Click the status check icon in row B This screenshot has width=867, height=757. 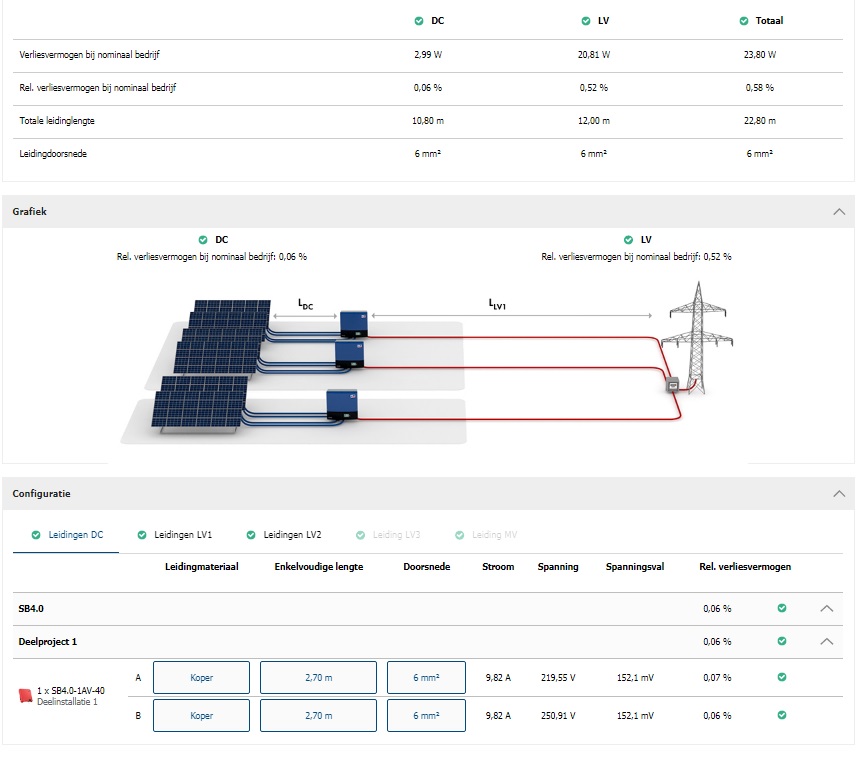coord(782,715)
